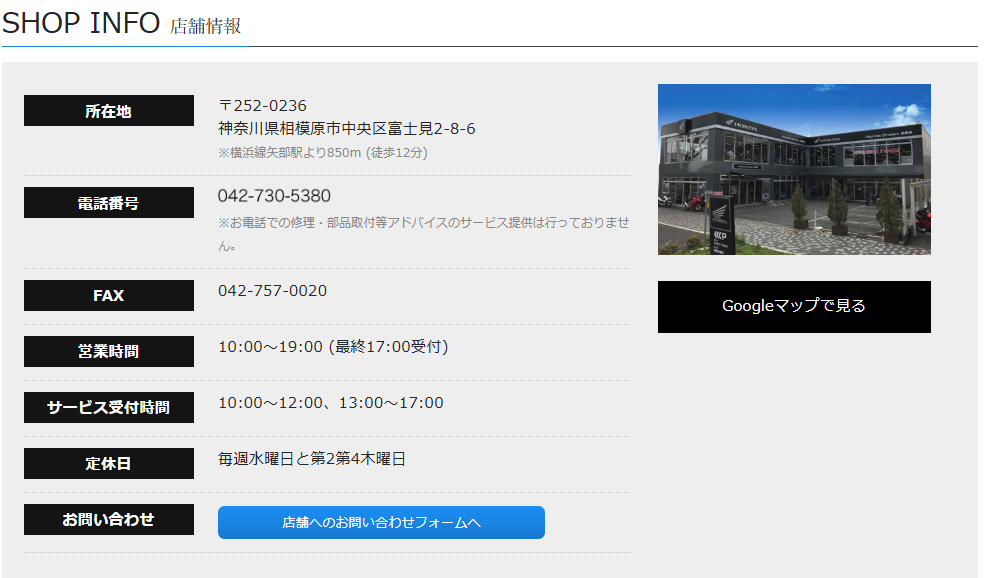Click the 電話番号 label
985x578 pixels.
point(108,203)
